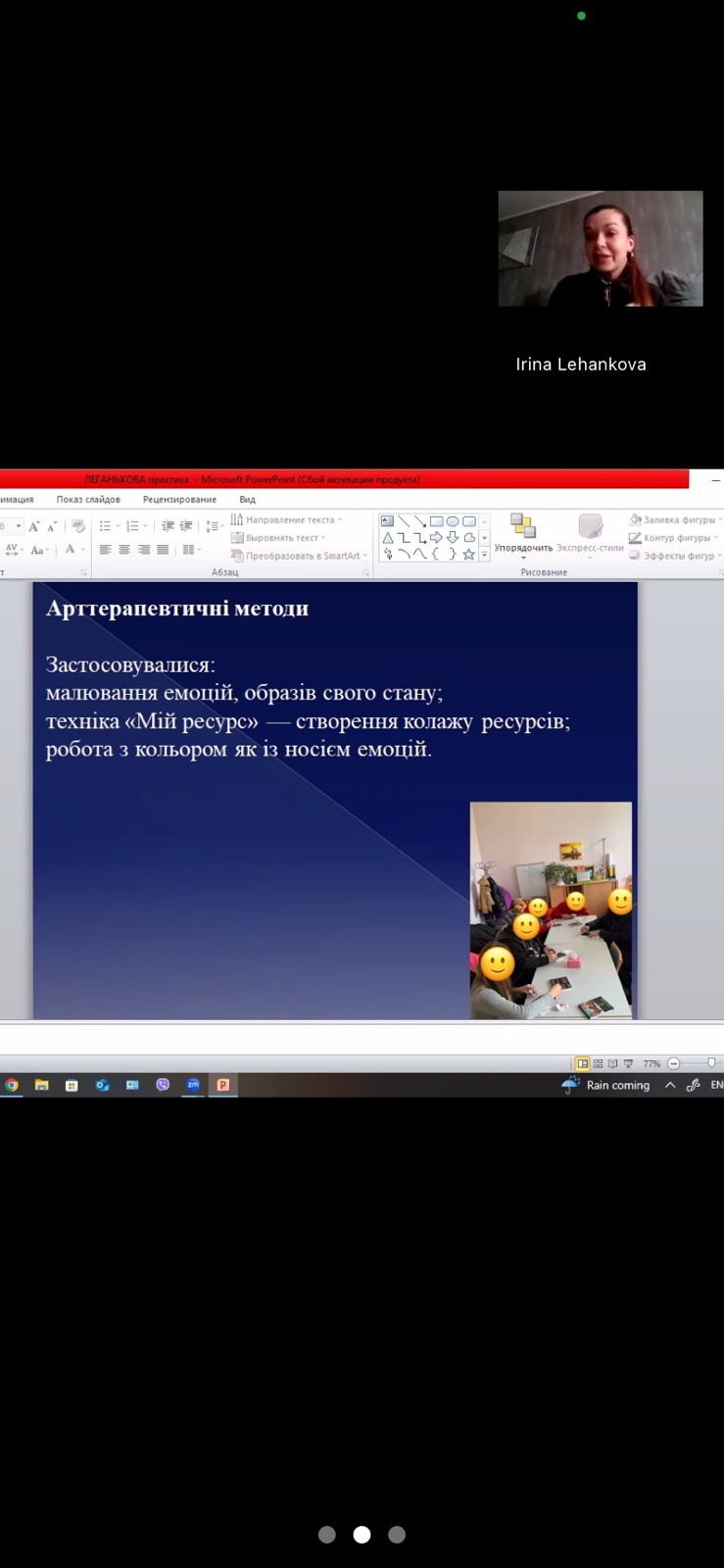The width and height of the screenshot is (724, 1568).
Task: Click Irina Lehankova's video thumbnail
Action: pos(600,249)
